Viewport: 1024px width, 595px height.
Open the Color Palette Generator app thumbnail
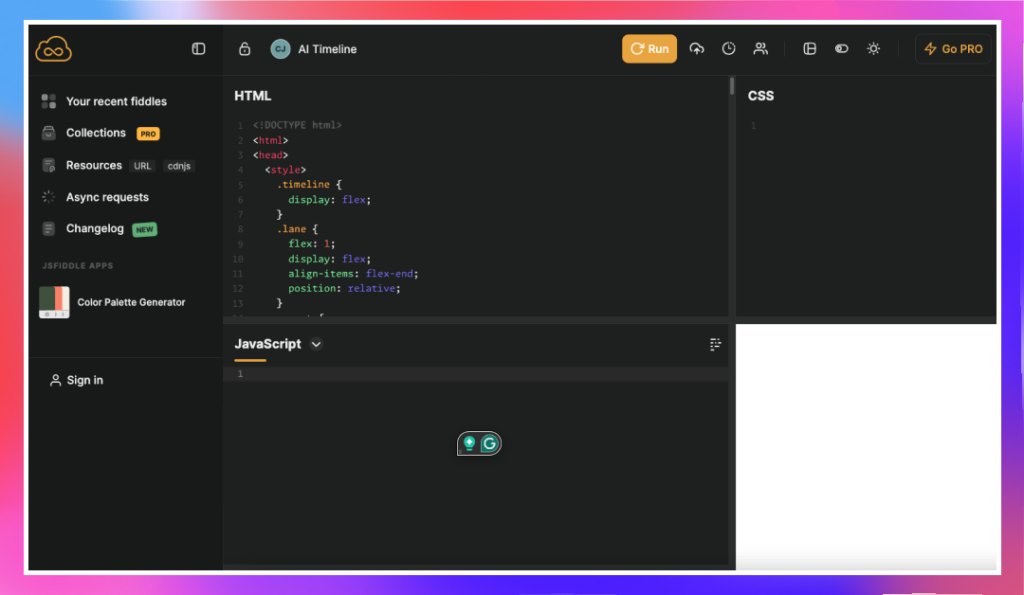(54, 302)
